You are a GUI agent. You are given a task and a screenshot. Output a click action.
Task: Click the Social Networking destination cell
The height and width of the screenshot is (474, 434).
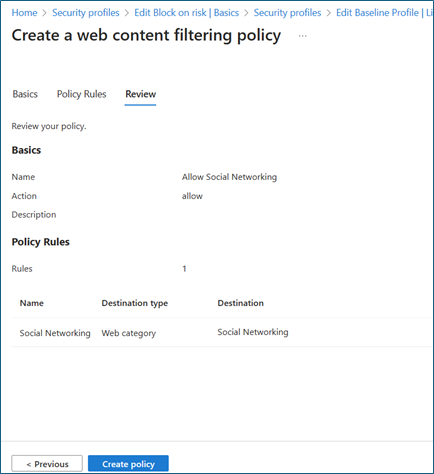point(253,332)
